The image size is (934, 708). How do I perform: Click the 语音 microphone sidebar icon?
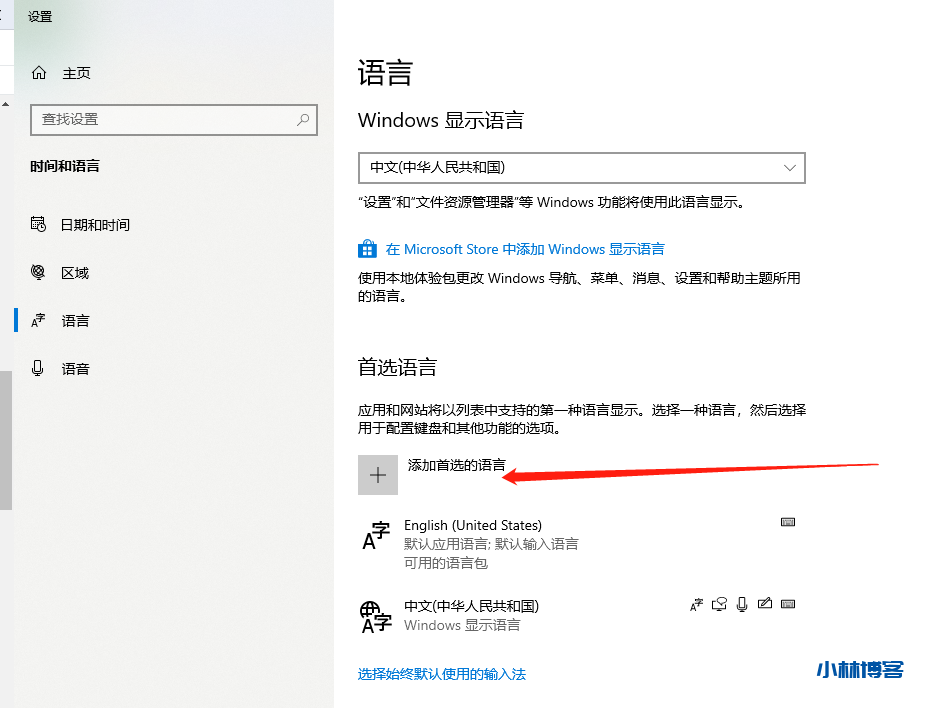coord(38,368)
